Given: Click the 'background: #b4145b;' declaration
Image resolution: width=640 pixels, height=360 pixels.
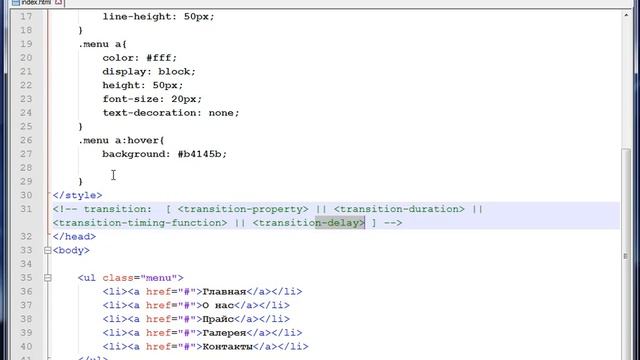Looking at the screenshot, I should (164, 154).
